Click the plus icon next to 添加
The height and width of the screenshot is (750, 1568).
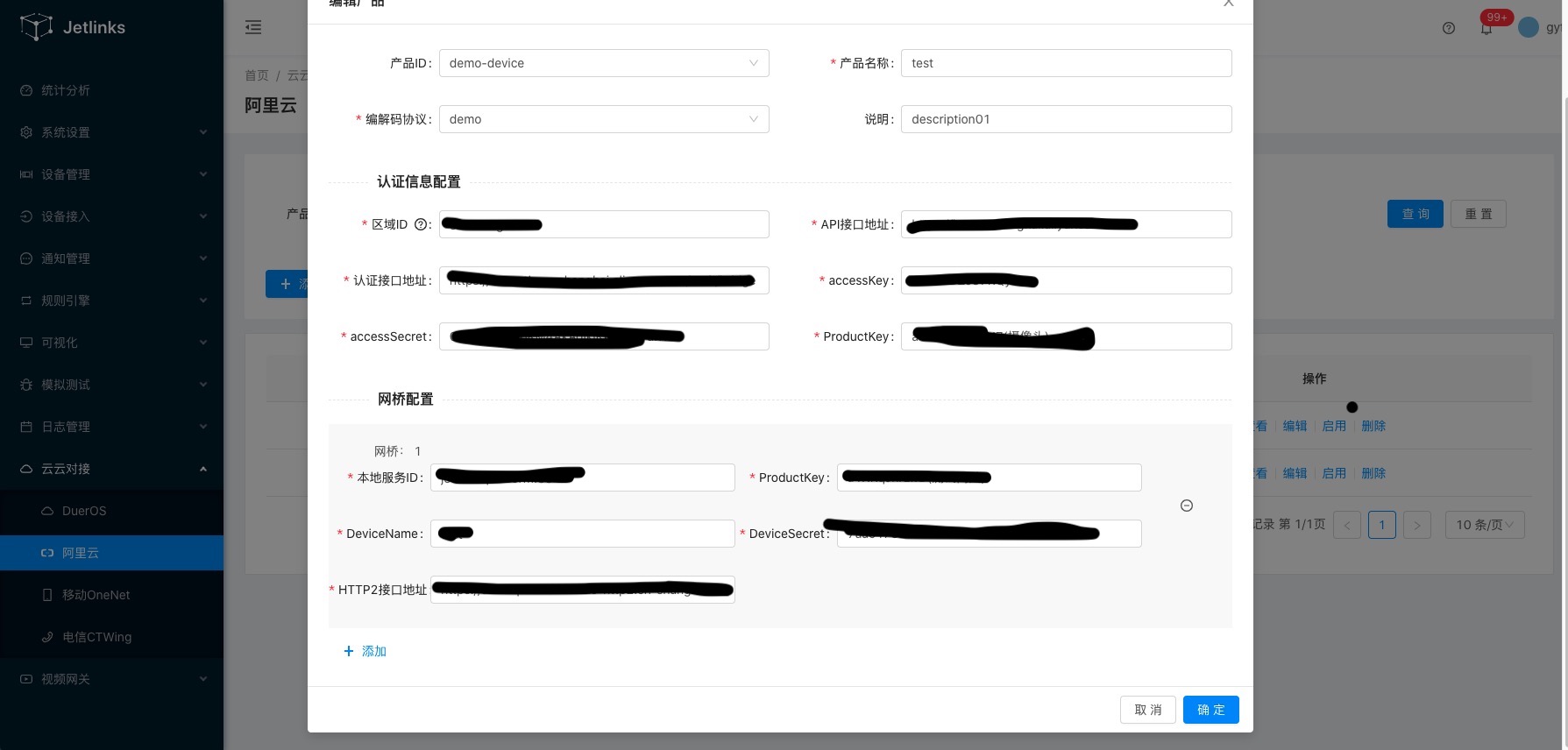click(349, 651)
